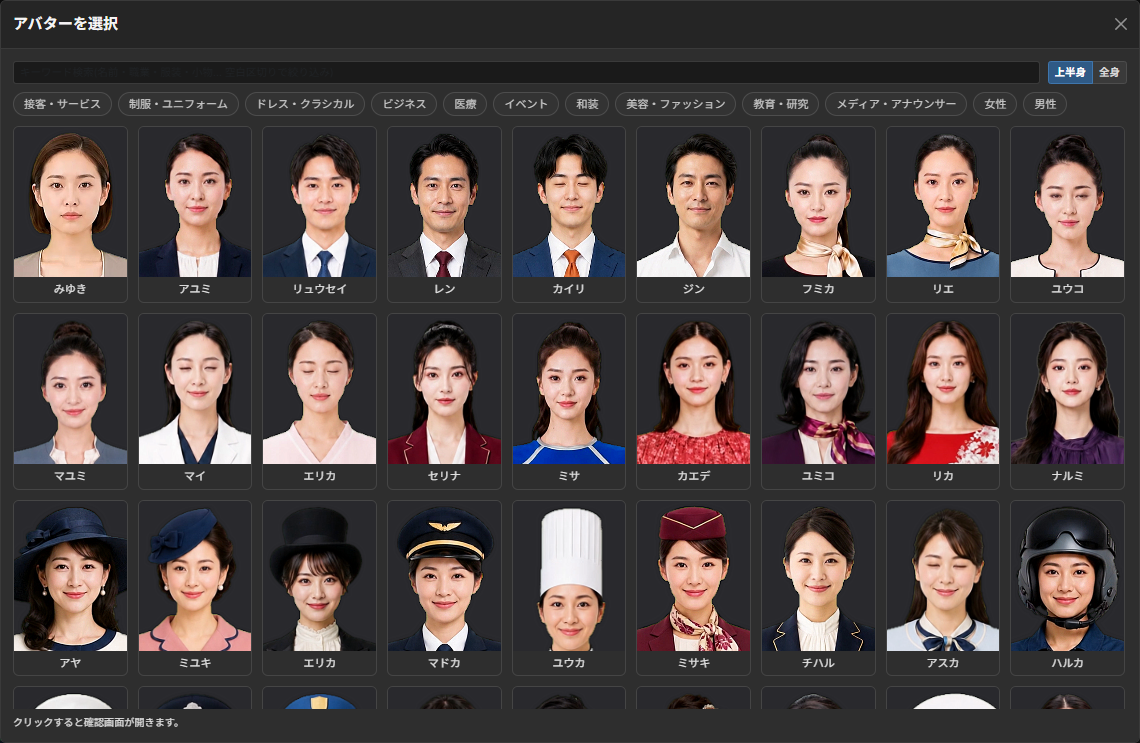Filter avatars by イベント
The height and width of the screenshot is (743, 1140).
pyautogui.click(x=526, y=104)
